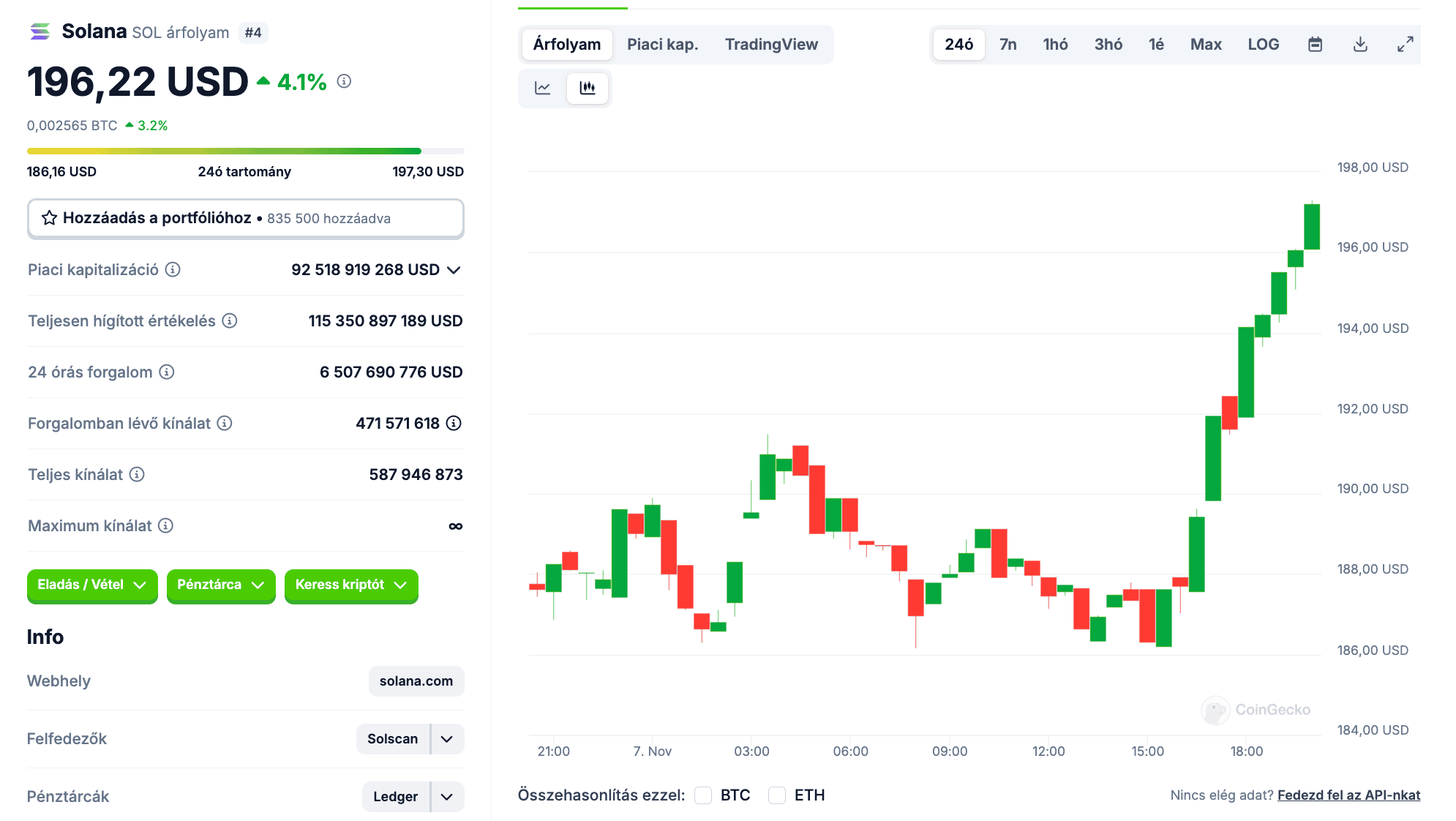Open the Pénztárca dropdown
1456x821 pixels.
tap(221, 585)
